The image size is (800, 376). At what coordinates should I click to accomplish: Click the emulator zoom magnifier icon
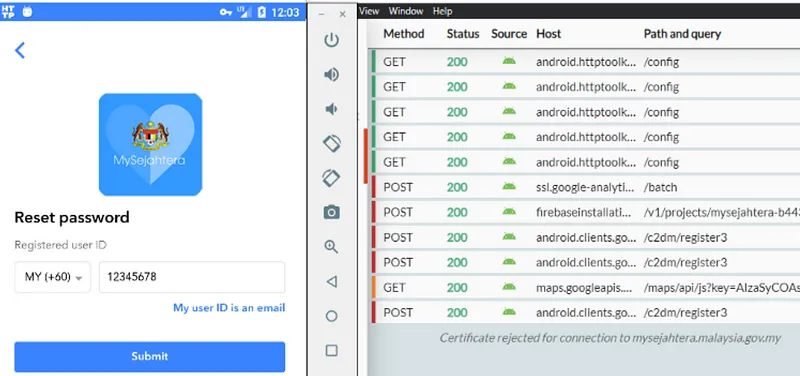[x=332, y=247]
